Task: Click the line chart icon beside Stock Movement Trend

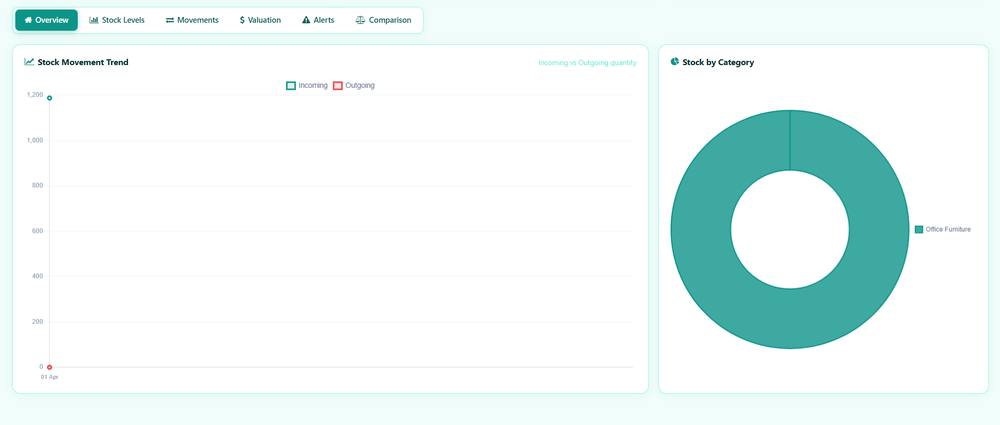Action: coord(29,62)
